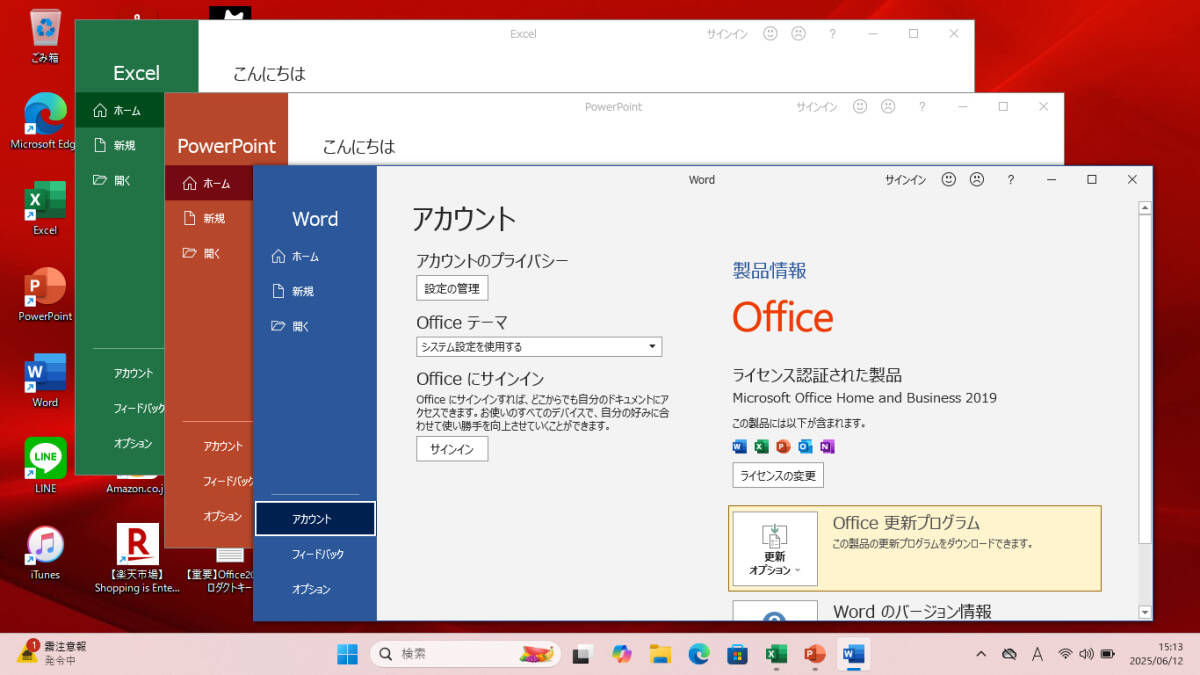This screenshot has height=675, width=1200.
Task: Open File Explorer from the taskbar
Action: [x=660, y=654]
